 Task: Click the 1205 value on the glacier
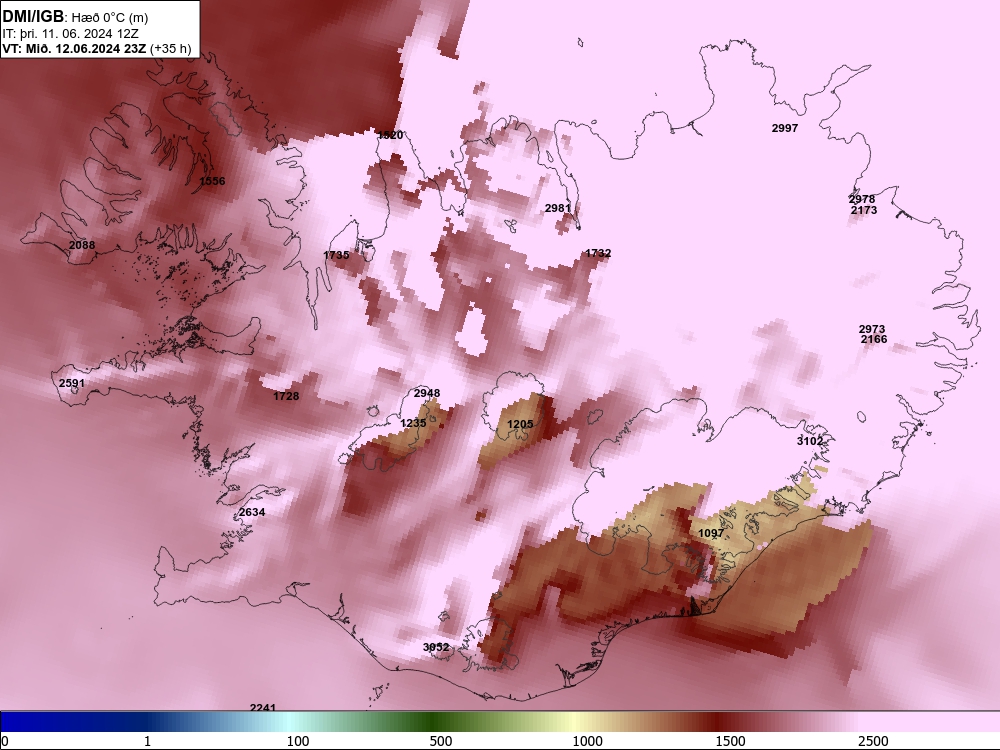tap(520, 424)
